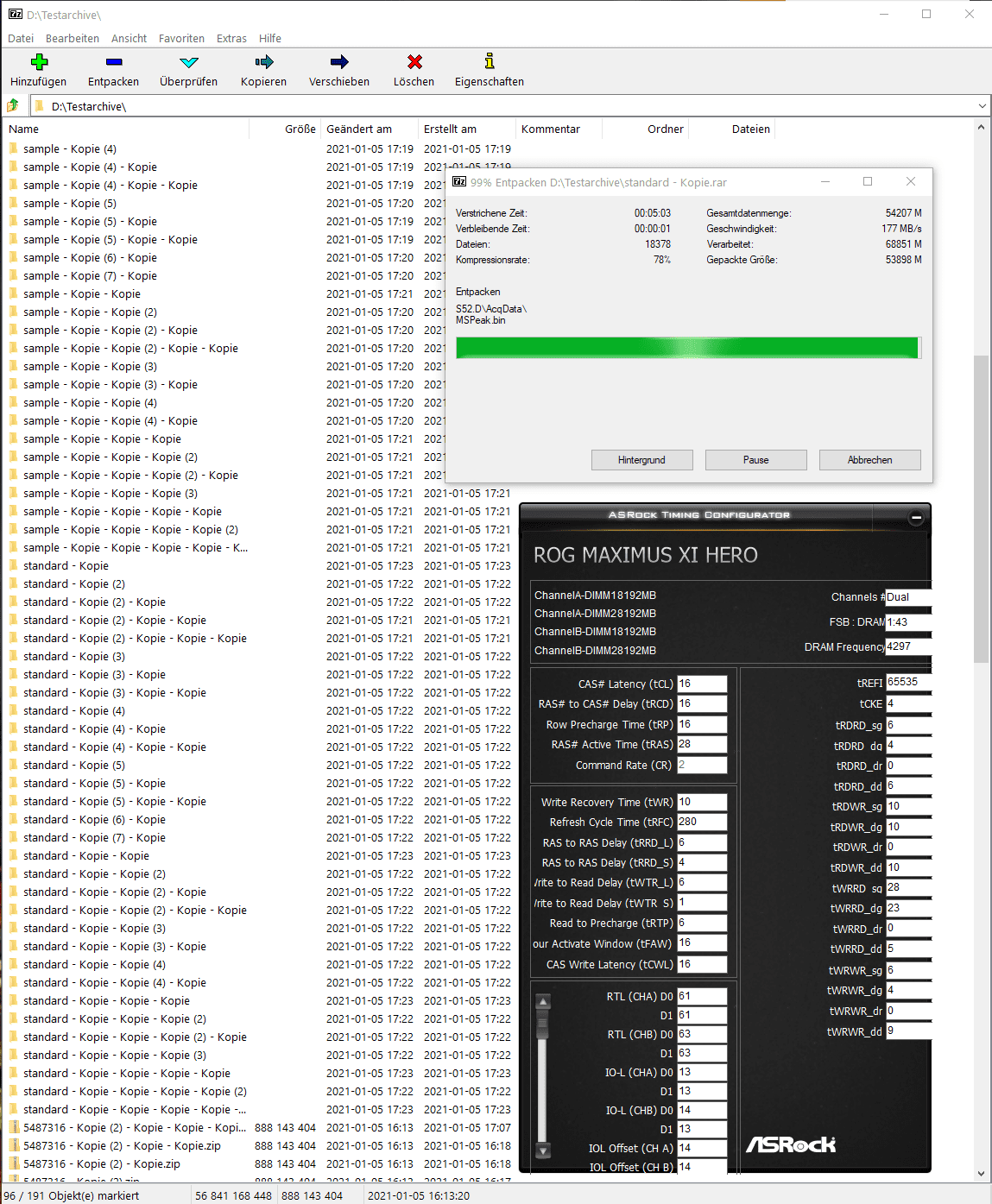
Task: Click the tCKE value field
Action: [909, 703]
